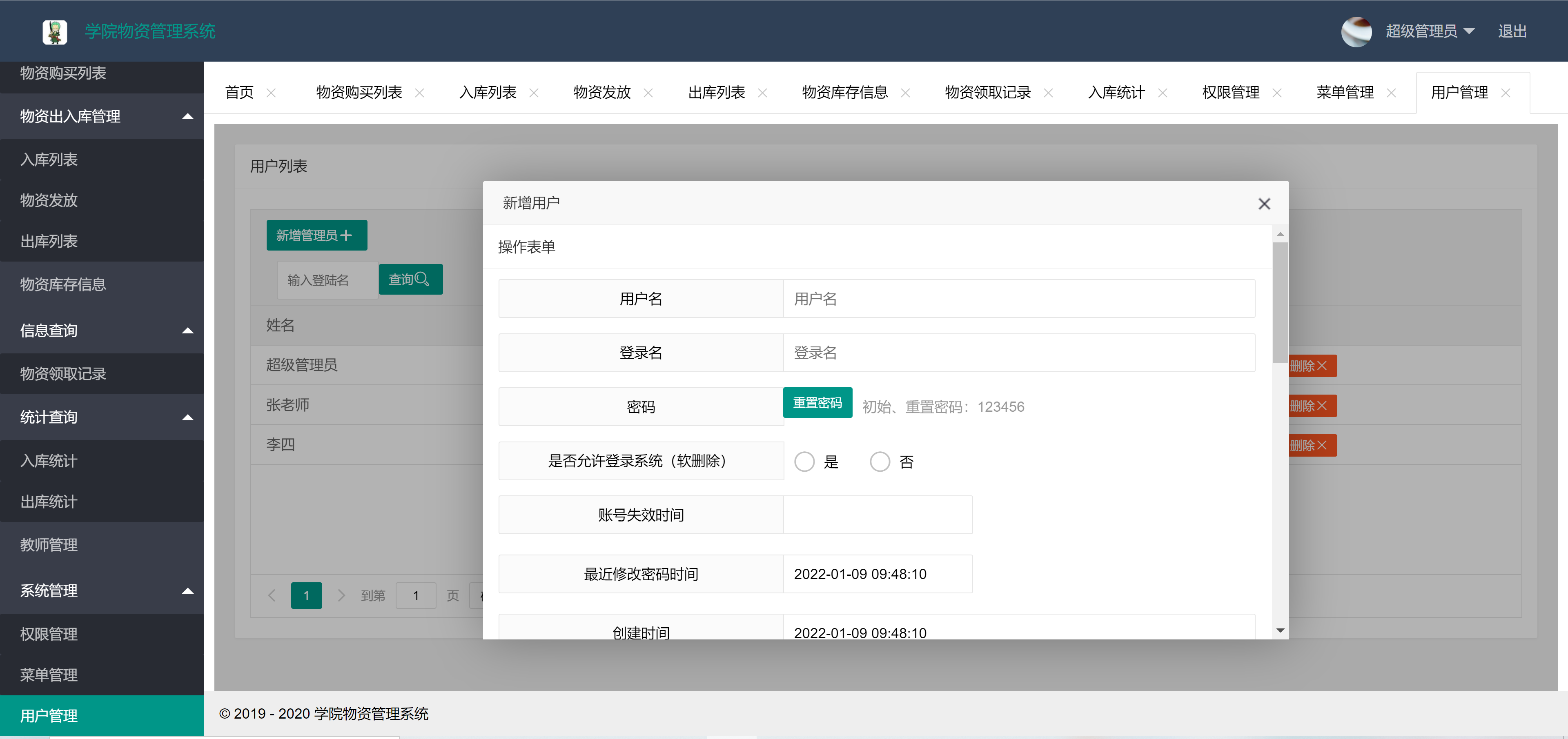The height and width of the screenshot is (739, 1568).
Task: Select 否 radio for allow system login
Action: 880,461
